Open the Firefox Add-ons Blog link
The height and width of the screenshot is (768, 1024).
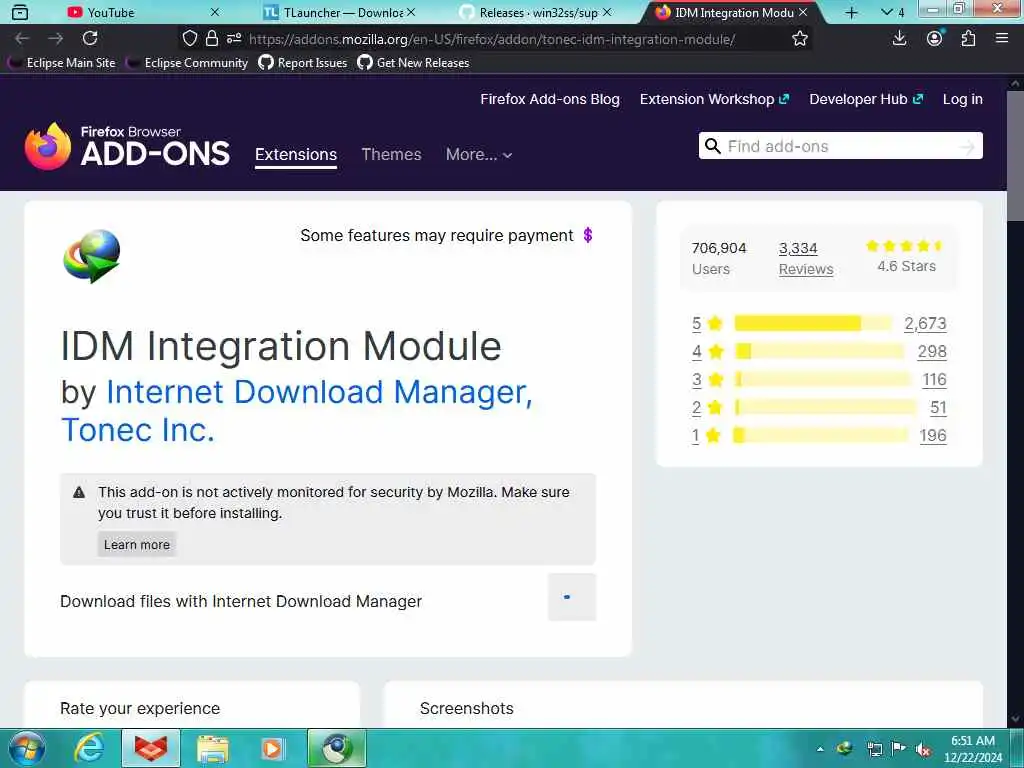pos(550,99)
